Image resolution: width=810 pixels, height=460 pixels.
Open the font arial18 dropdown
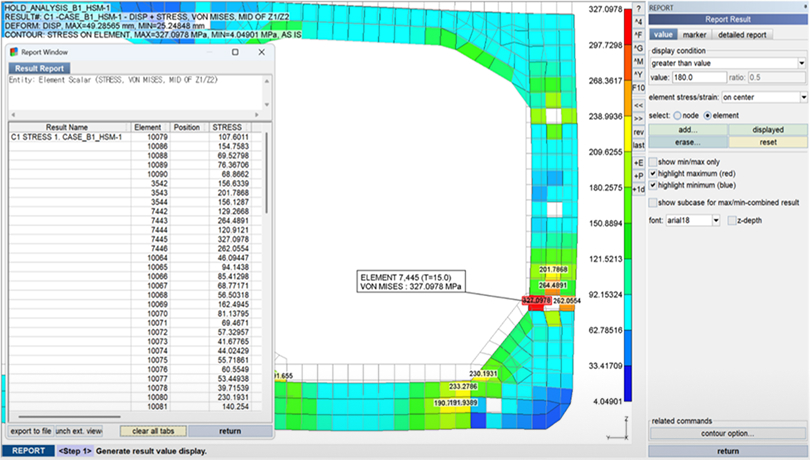tap(692, 220)
